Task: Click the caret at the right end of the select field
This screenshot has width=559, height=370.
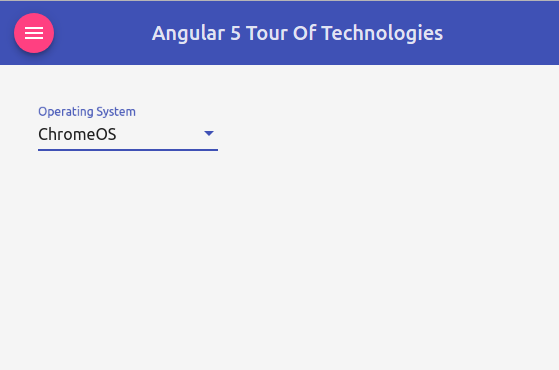Action: (209, 134)
